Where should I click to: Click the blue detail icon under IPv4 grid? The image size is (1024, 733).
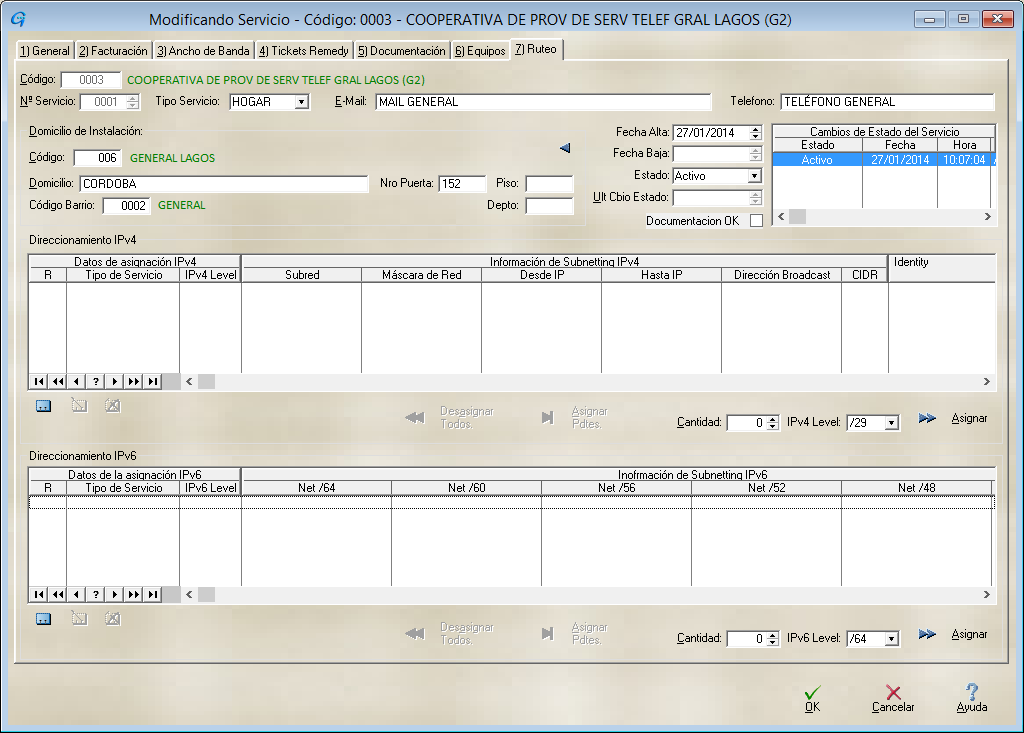(43, 406)
